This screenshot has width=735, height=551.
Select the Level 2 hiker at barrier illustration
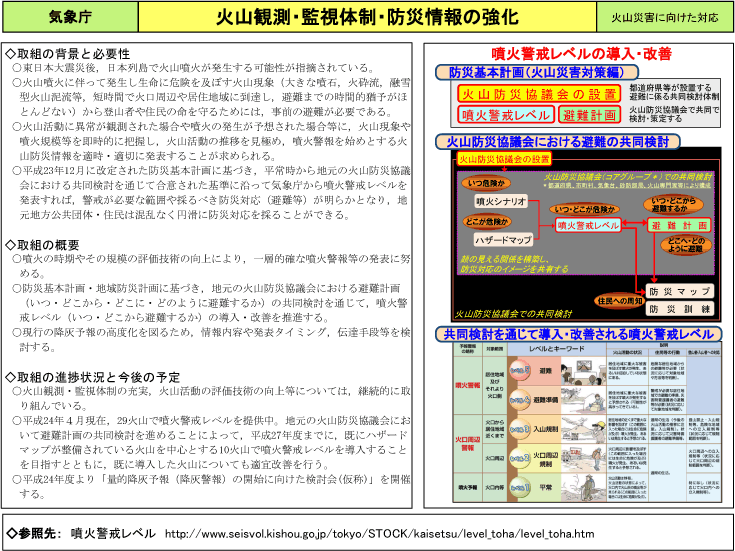click(x=583, y=458)
